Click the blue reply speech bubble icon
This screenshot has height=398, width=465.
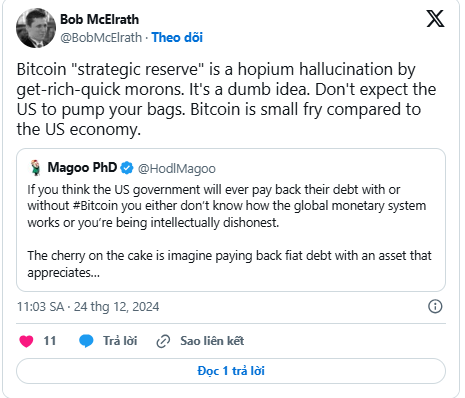(x=86, y=341)
